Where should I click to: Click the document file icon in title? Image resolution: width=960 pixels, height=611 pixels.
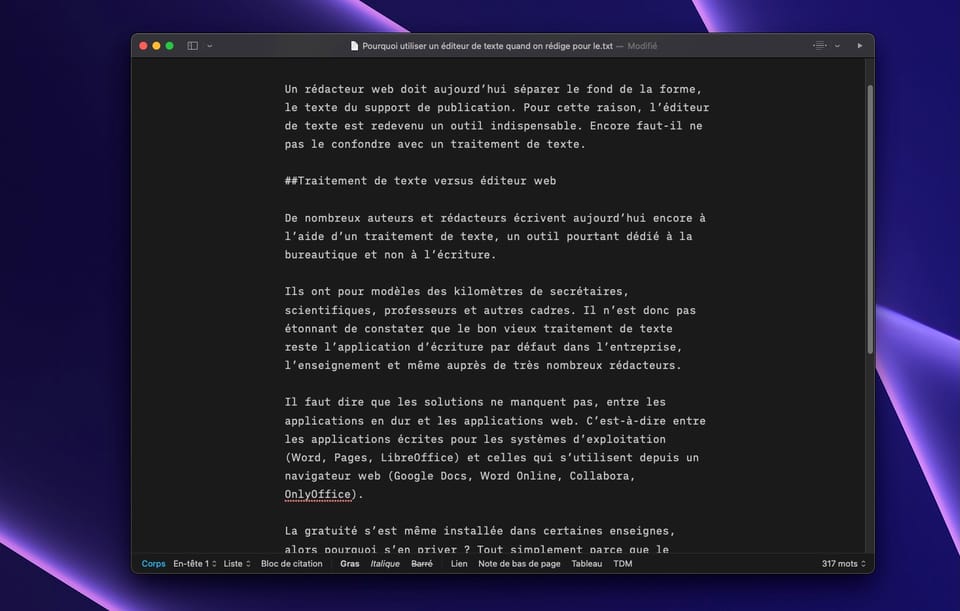354,46
